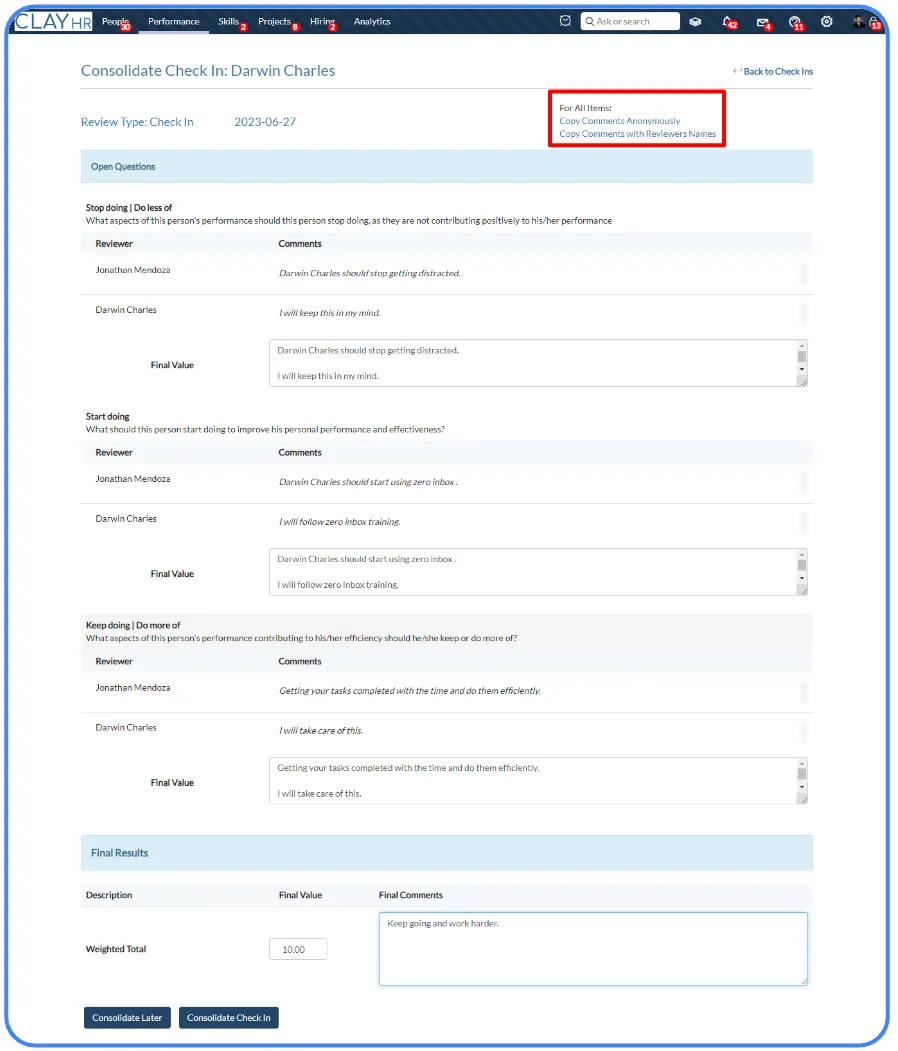898x1051 pixels.
Task: Click the magnifier icon in search box
Action: (590, 21)
